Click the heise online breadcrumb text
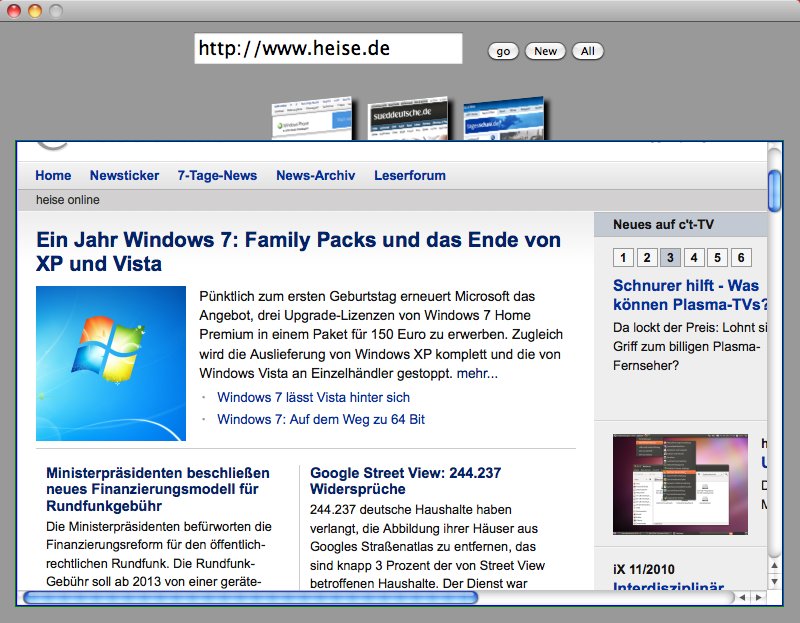 click(68, 200)
